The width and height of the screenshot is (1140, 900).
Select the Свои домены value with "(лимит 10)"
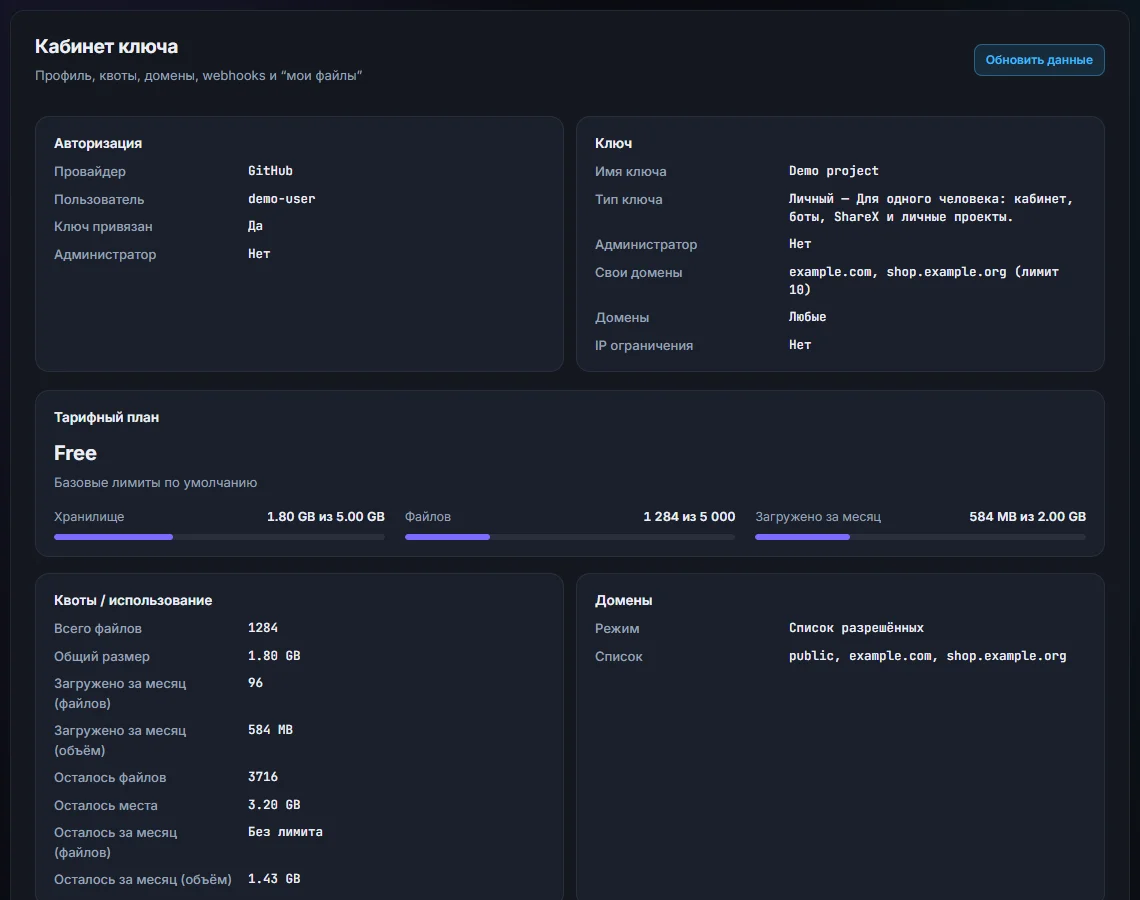pos(924,281)
